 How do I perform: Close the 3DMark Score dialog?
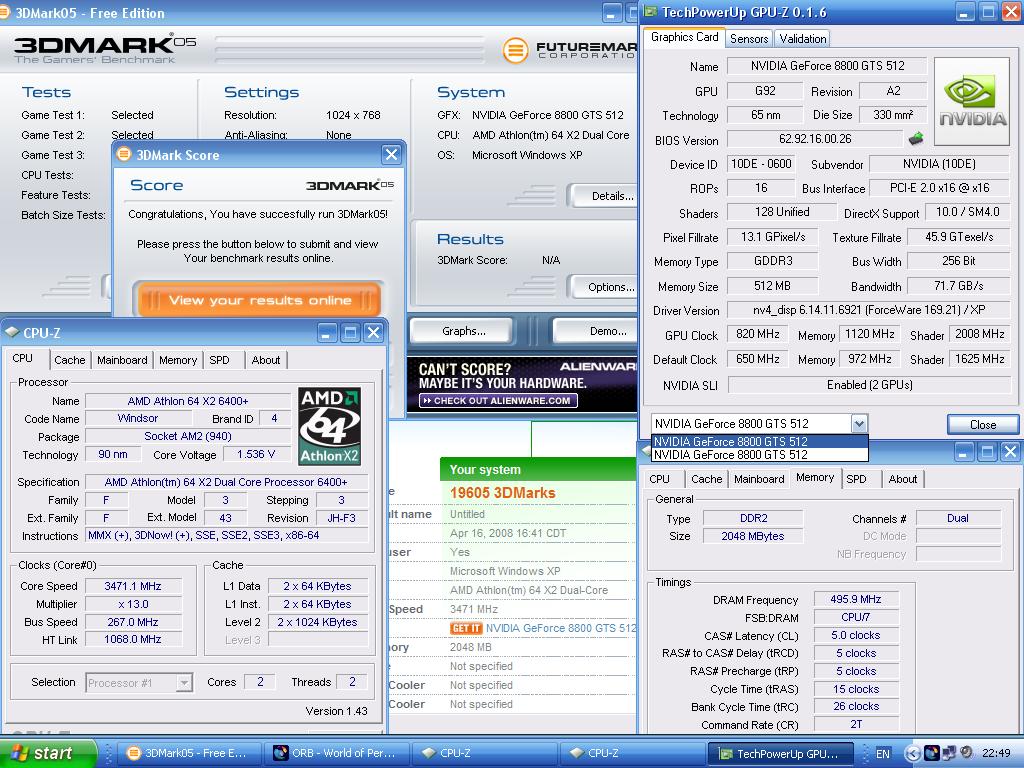pos(391,154)
